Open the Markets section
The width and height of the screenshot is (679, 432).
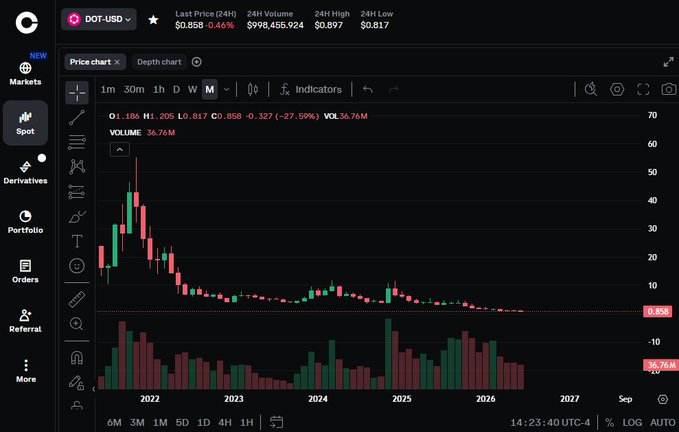25,74
